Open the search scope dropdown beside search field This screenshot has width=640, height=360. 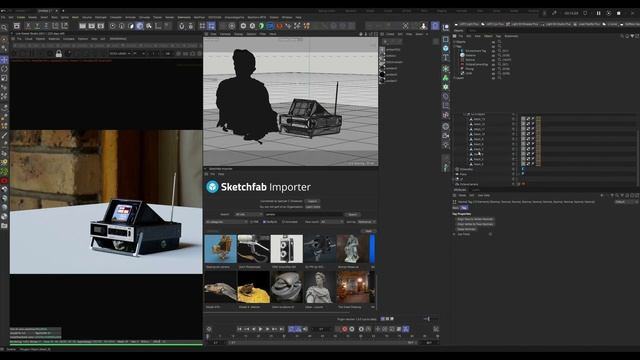[248, 214]
